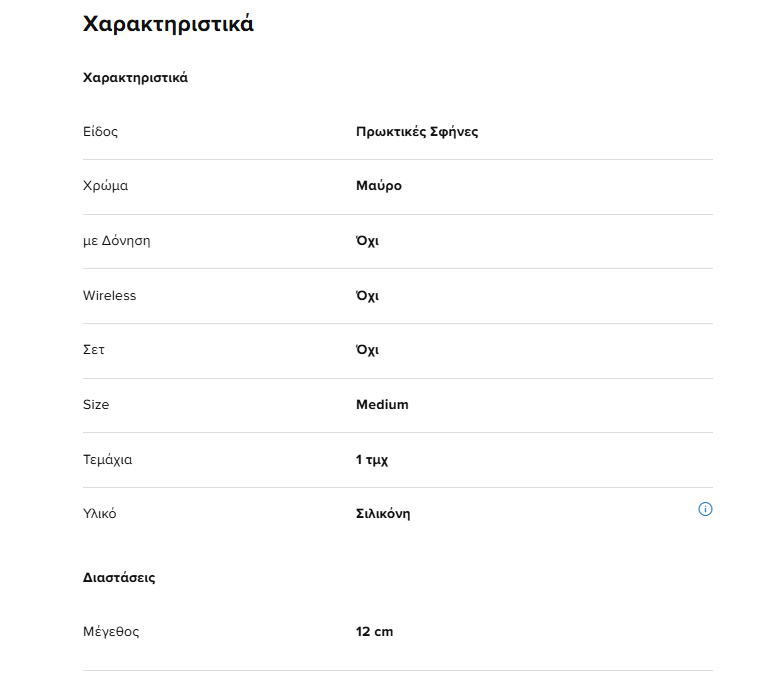Click the 1 τμχ quantity value

pyautogui.click(x=372, y=460)
